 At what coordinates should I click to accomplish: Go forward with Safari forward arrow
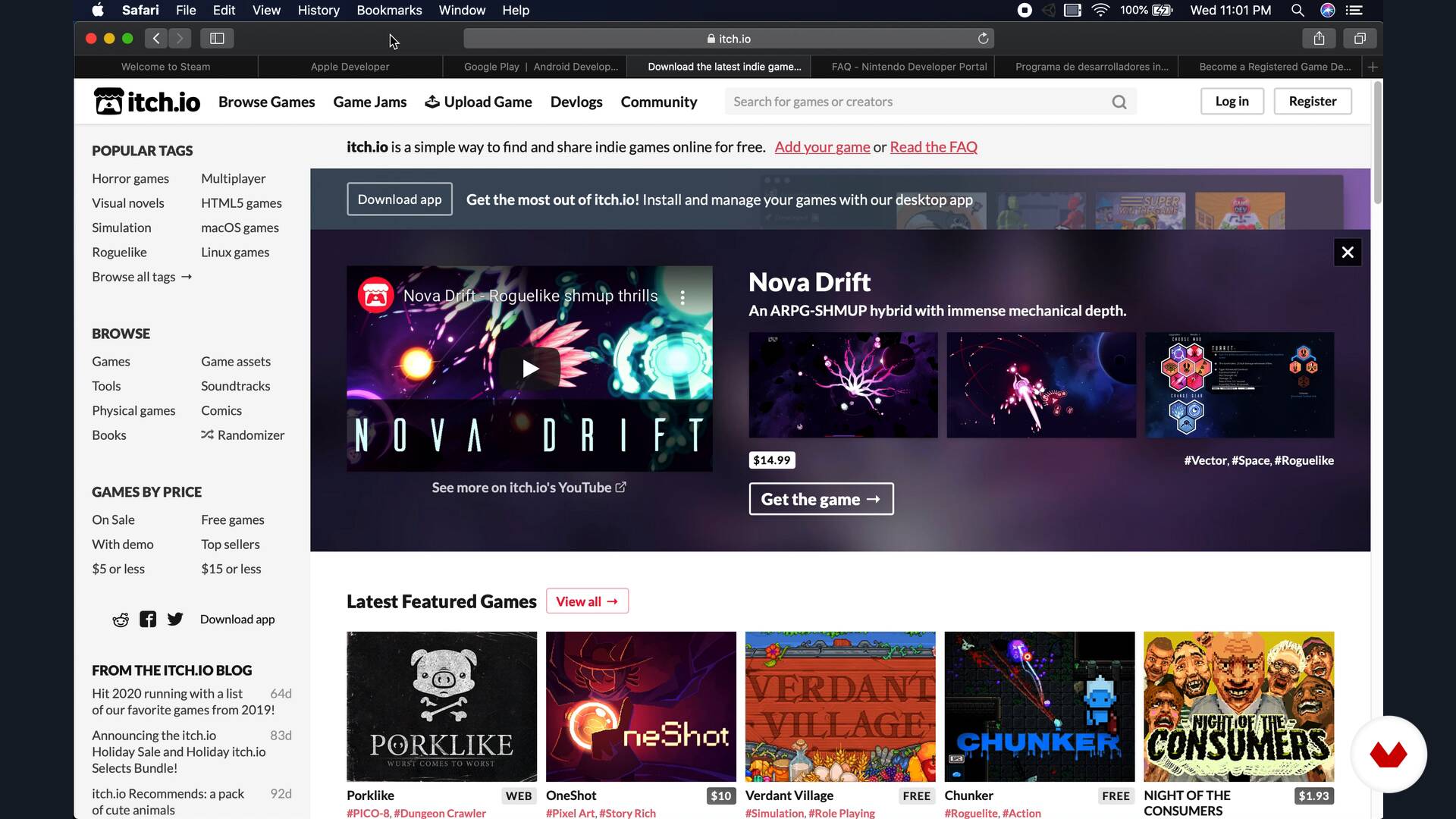(180, 38)
